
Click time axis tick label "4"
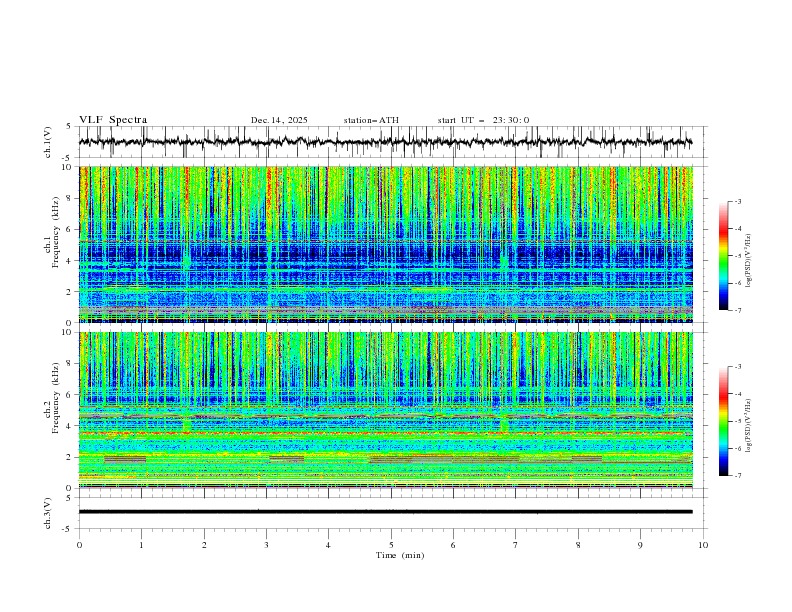click(328, 545)
